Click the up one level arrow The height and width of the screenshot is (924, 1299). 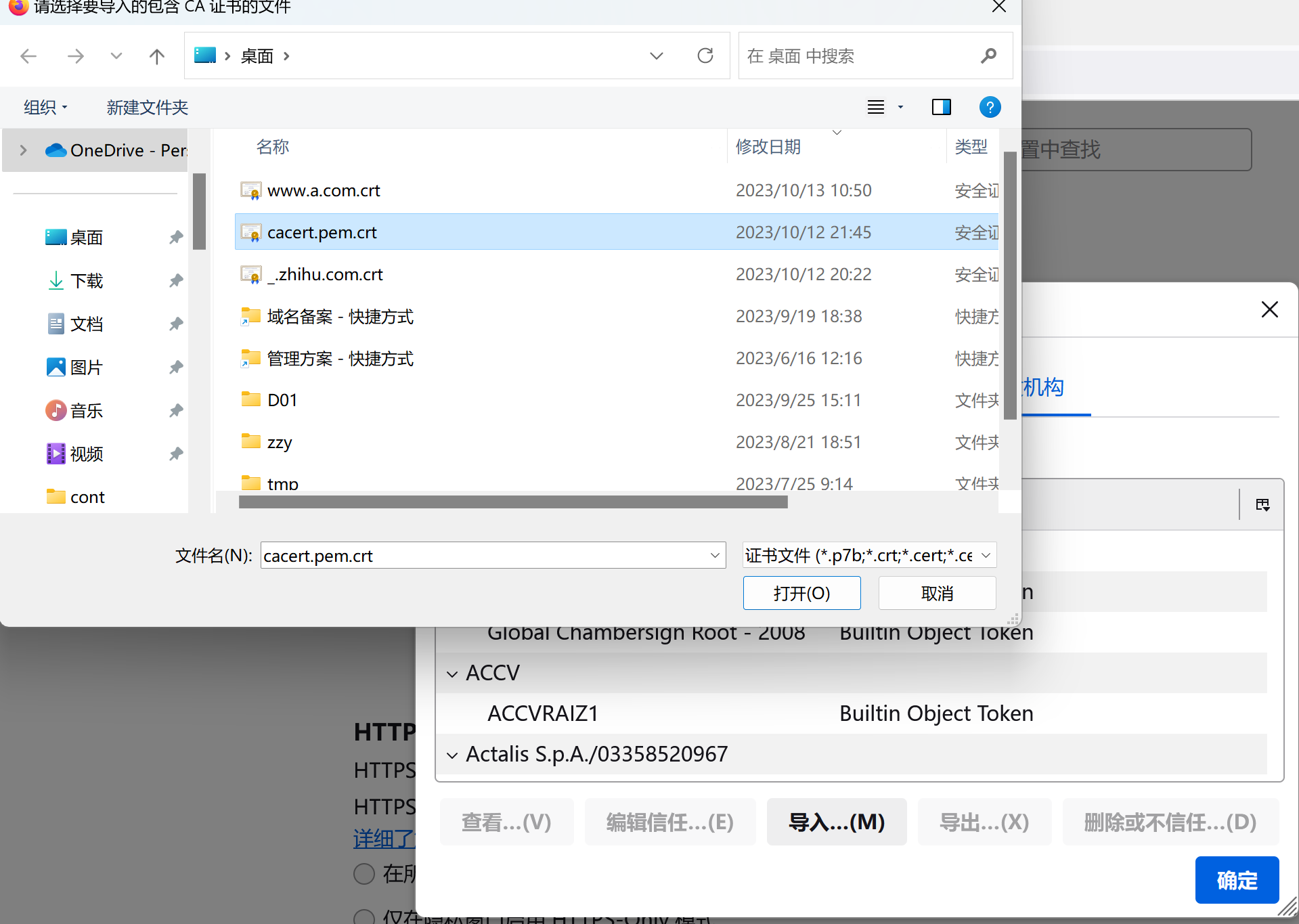click(156, 56)
